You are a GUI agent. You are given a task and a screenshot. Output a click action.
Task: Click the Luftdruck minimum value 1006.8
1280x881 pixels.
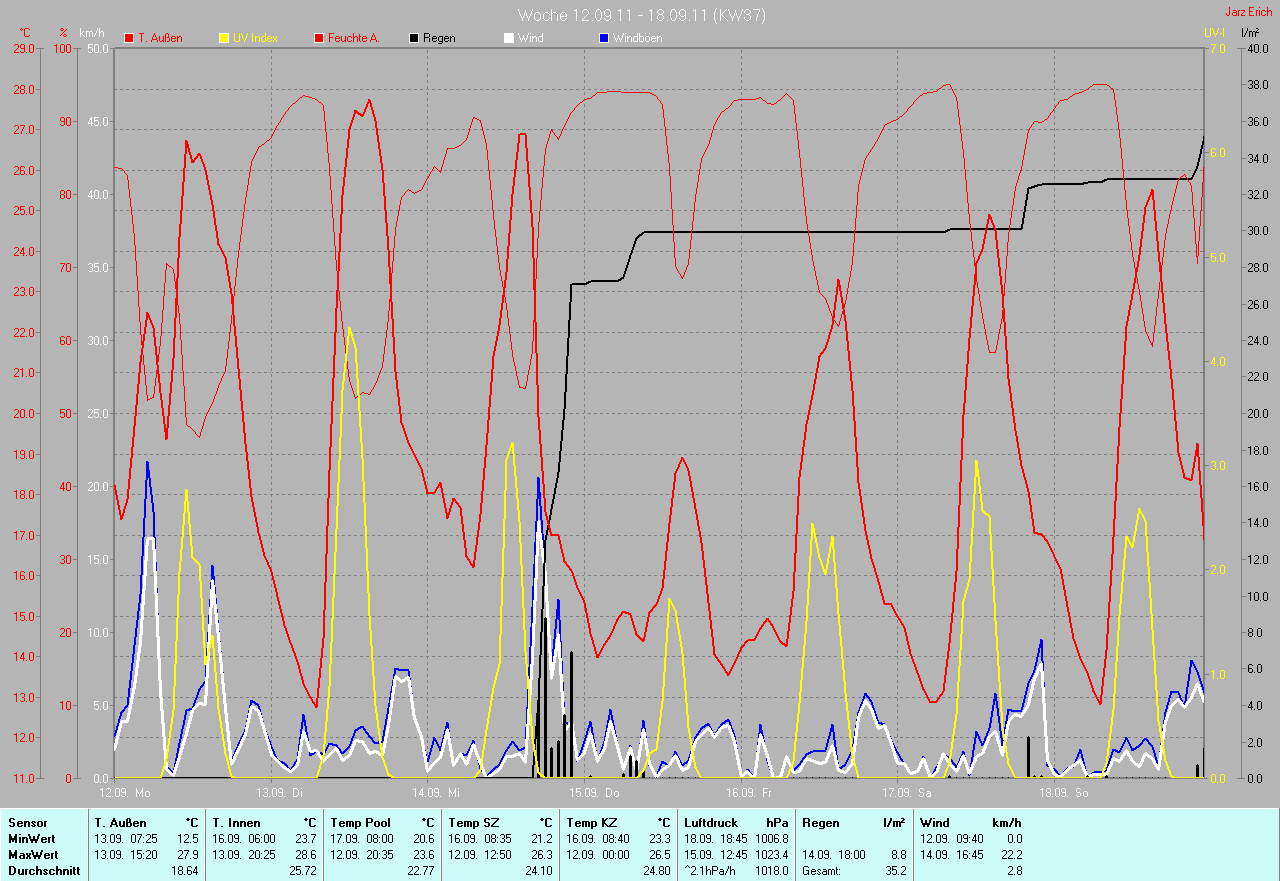771,838
